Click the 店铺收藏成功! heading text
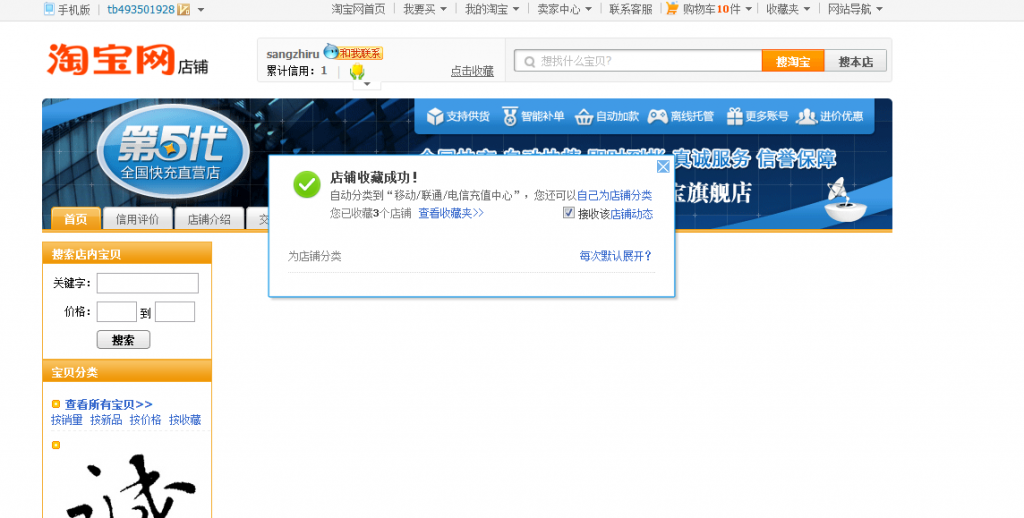This screenshot has height=518, width=1024. coord(374,177)
